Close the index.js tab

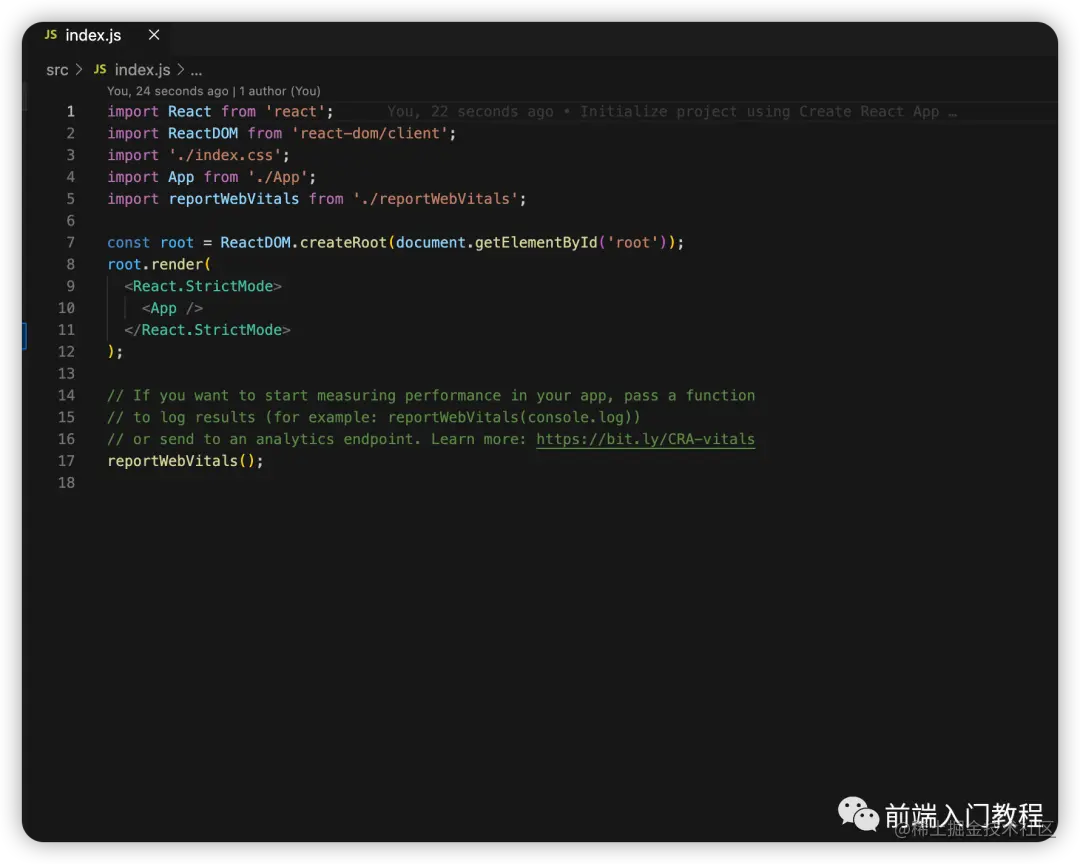154,35
